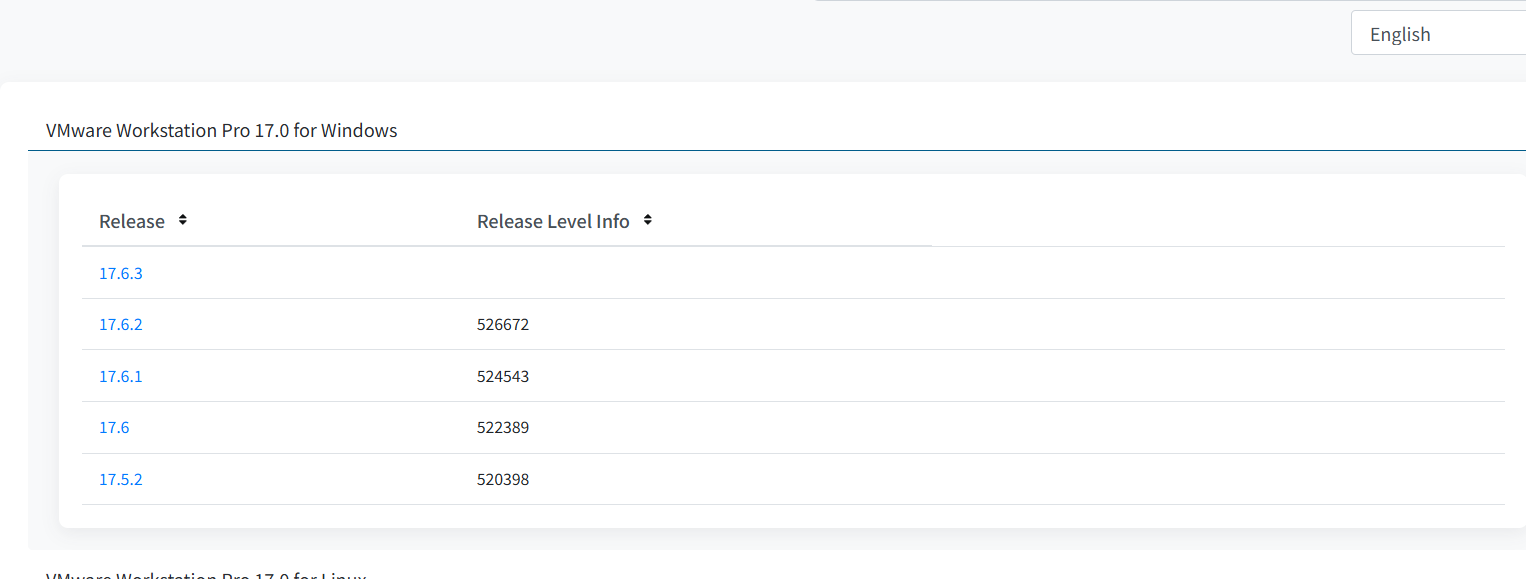1526x579 pixels.
Task: Open release 17.6 link
Action: (x=114, y=428)
